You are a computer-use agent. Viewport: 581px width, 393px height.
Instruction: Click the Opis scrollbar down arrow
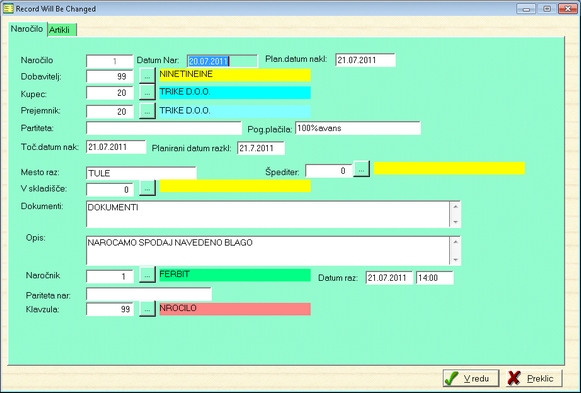455,260
